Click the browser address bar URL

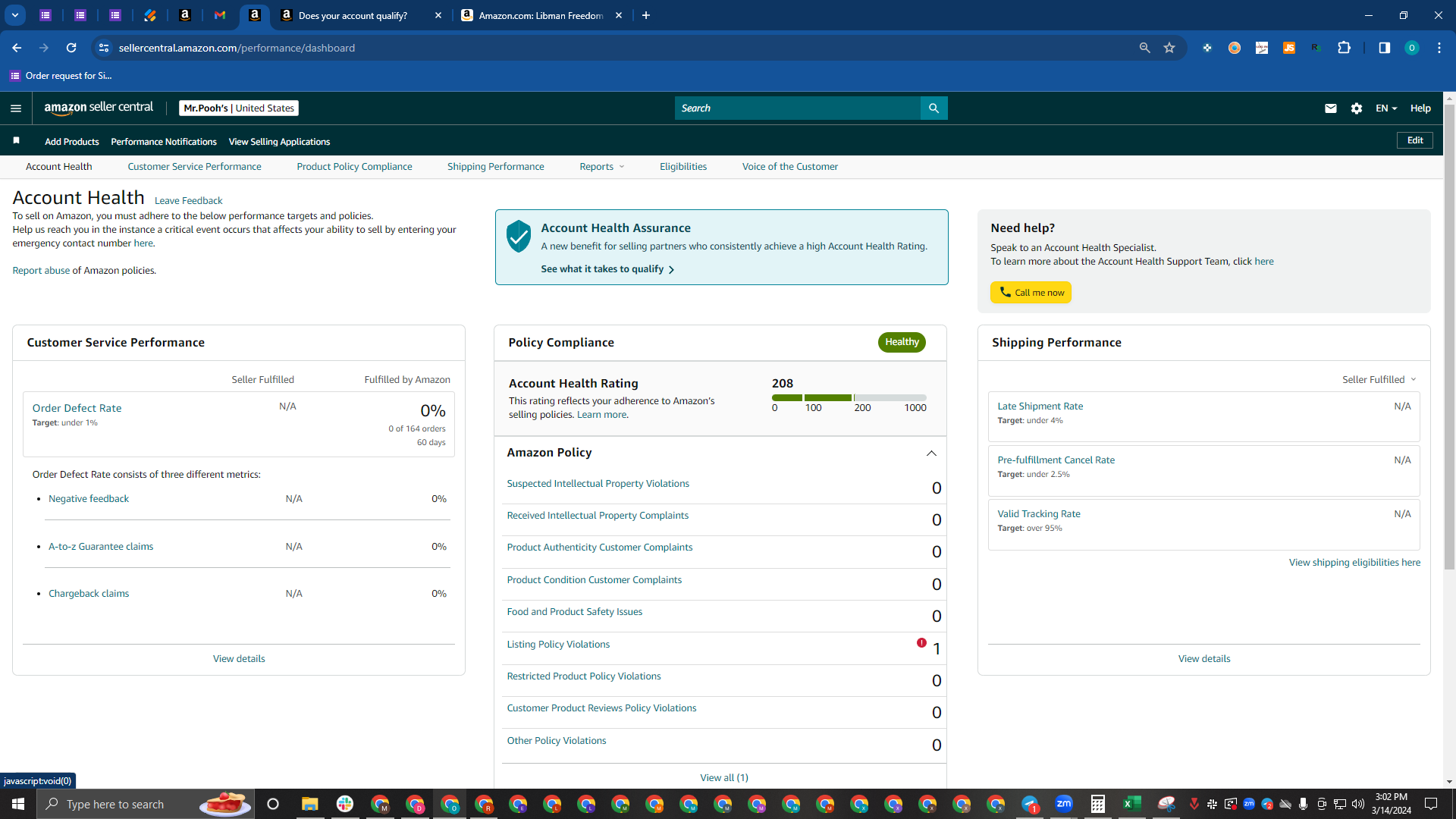pyautogui.click(x=237, y=48)
